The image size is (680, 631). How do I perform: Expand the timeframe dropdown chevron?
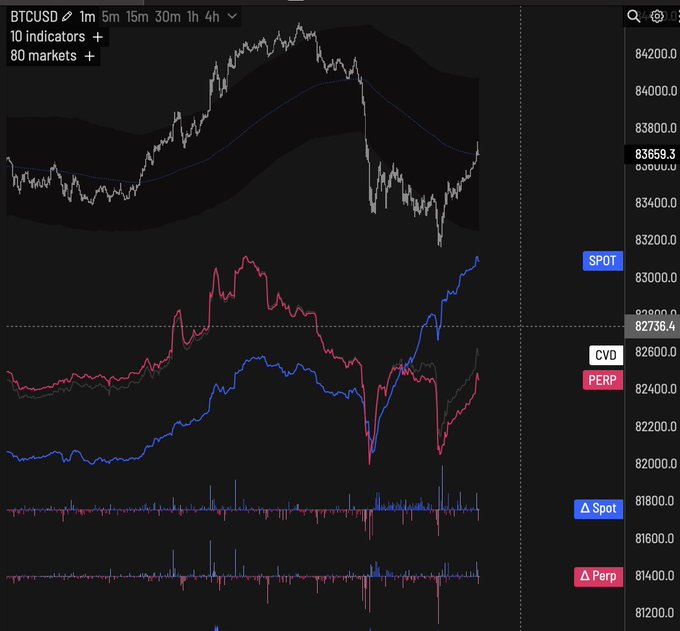232,16
